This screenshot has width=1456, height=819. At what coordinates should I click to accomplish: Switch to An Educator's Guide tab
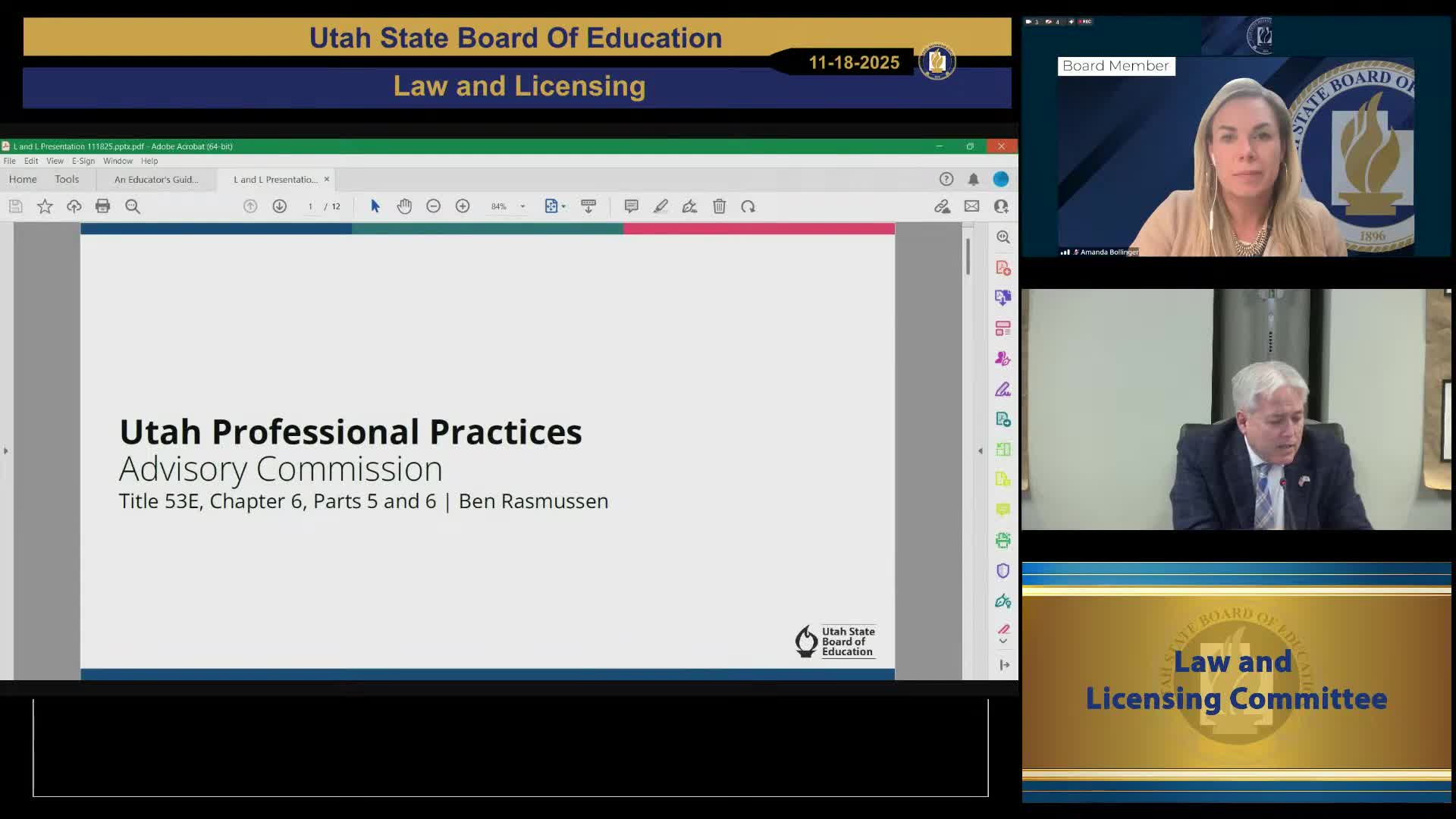pyautogui.click(x=156, y=180)
